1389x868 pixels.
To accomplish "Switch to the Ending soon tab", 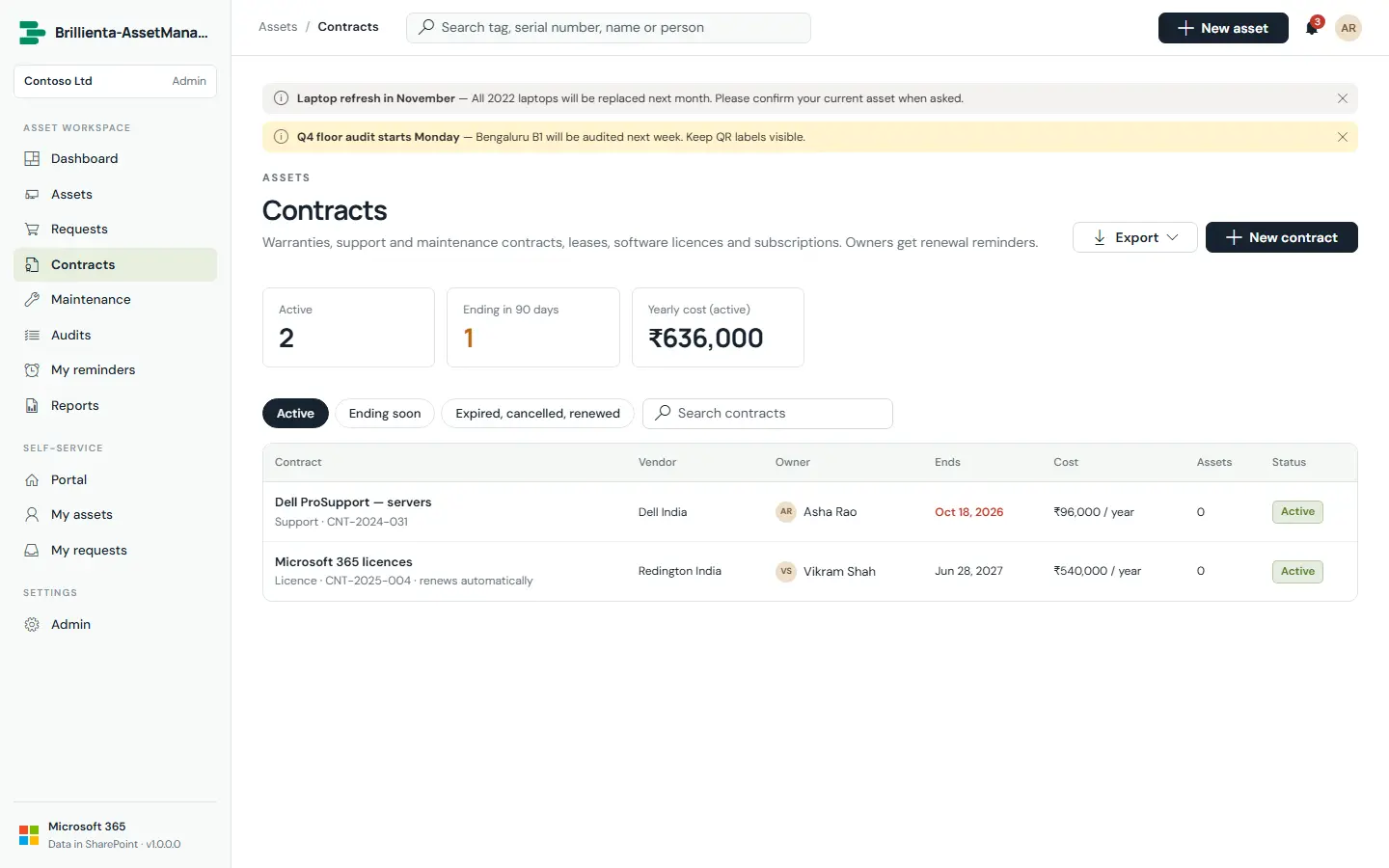I will pyautogui.click(x=385, y=414).
